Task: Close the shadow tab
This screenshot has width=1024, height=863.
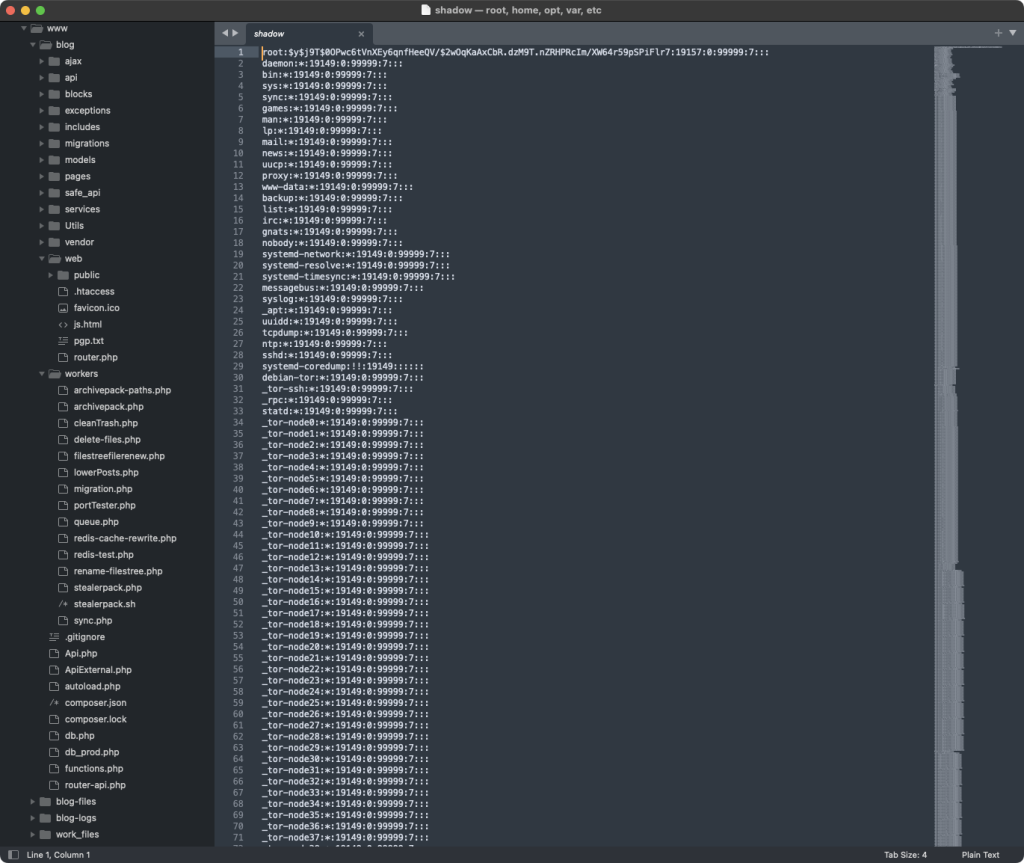Action: click(361, 34)
